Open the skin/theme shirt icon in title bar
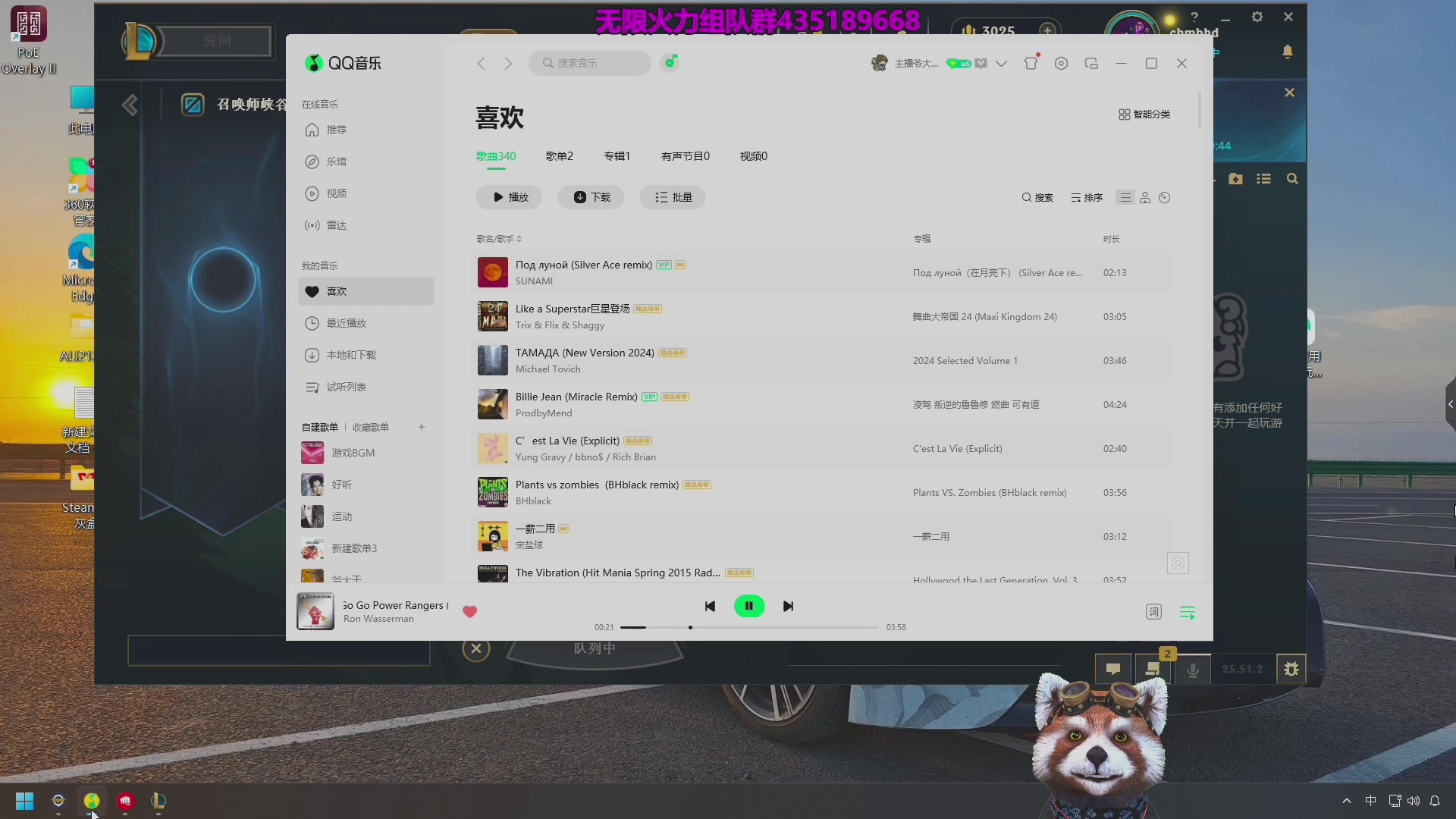The width and height of the screenshot is (1456, 819). (1031, 63)
